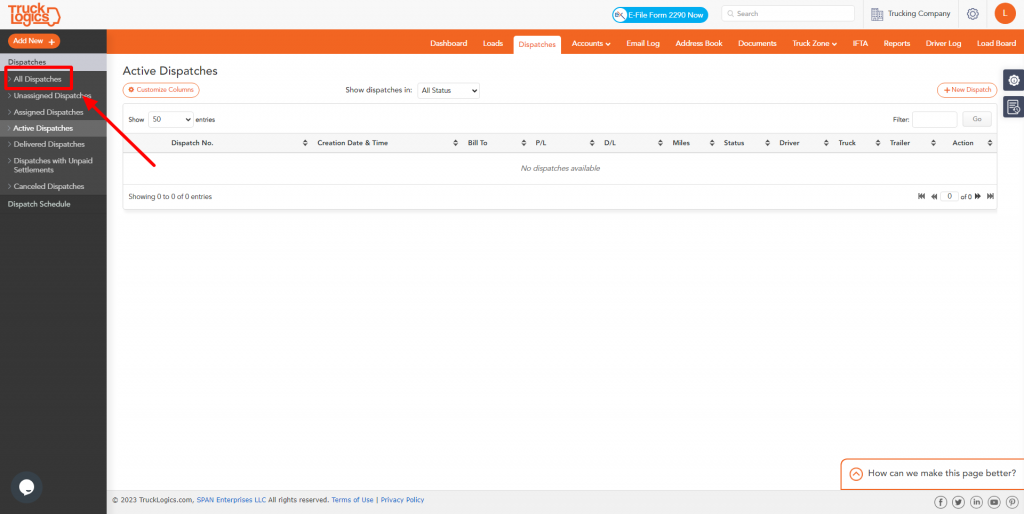The image size is (1024, 514).
Task: Open the Dashboard tab
Action: (449, 44)
